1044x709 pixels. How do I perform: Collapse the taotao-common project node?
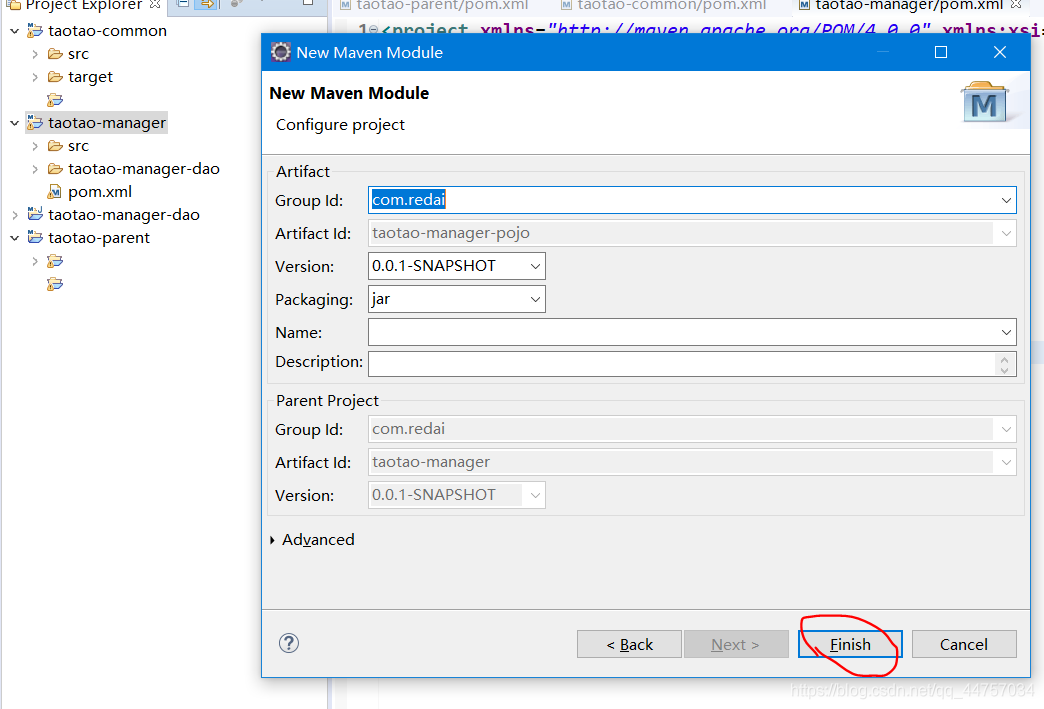(x=15, y=31)
